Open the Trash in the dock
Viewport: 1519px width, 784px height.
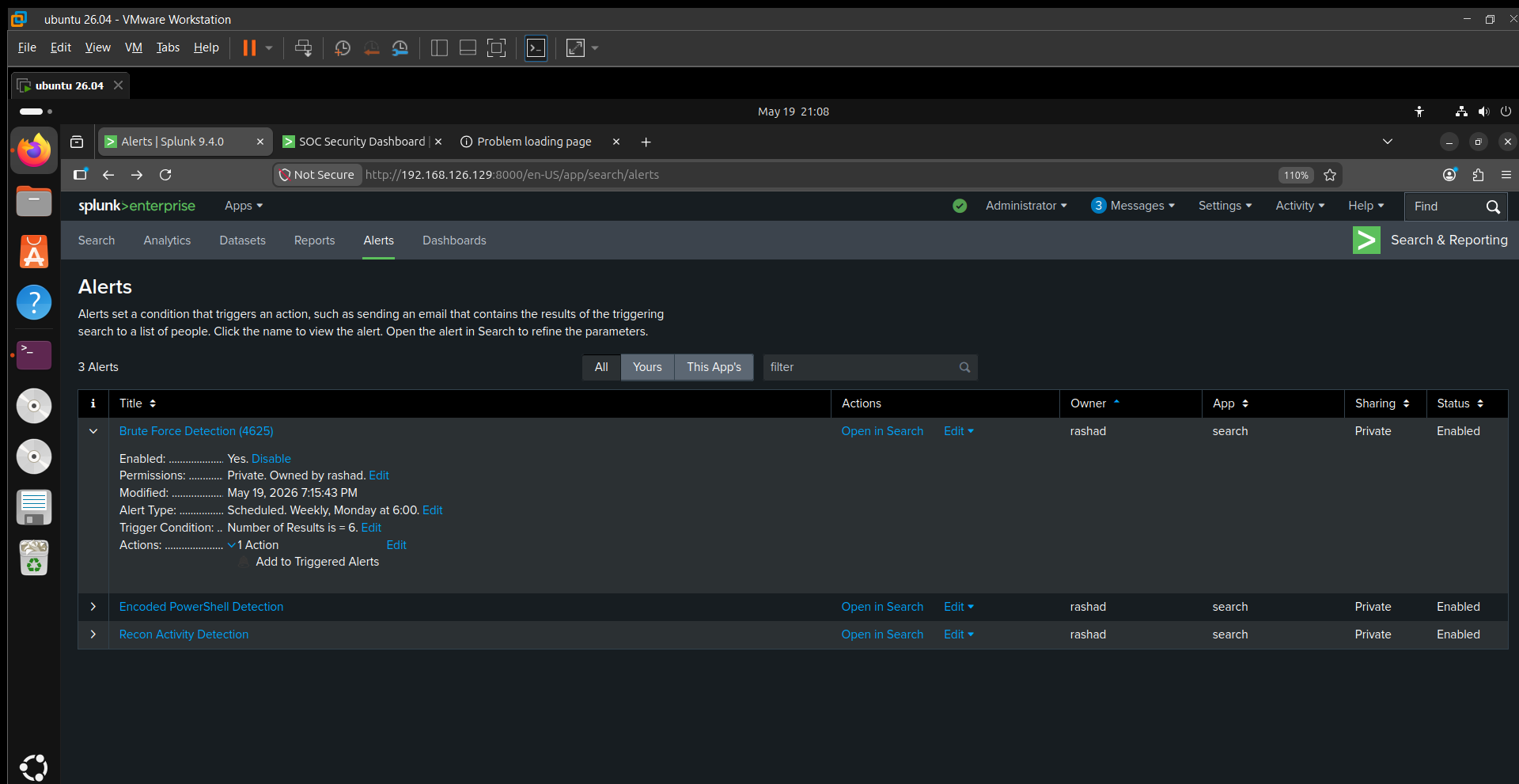click(34, 558)
